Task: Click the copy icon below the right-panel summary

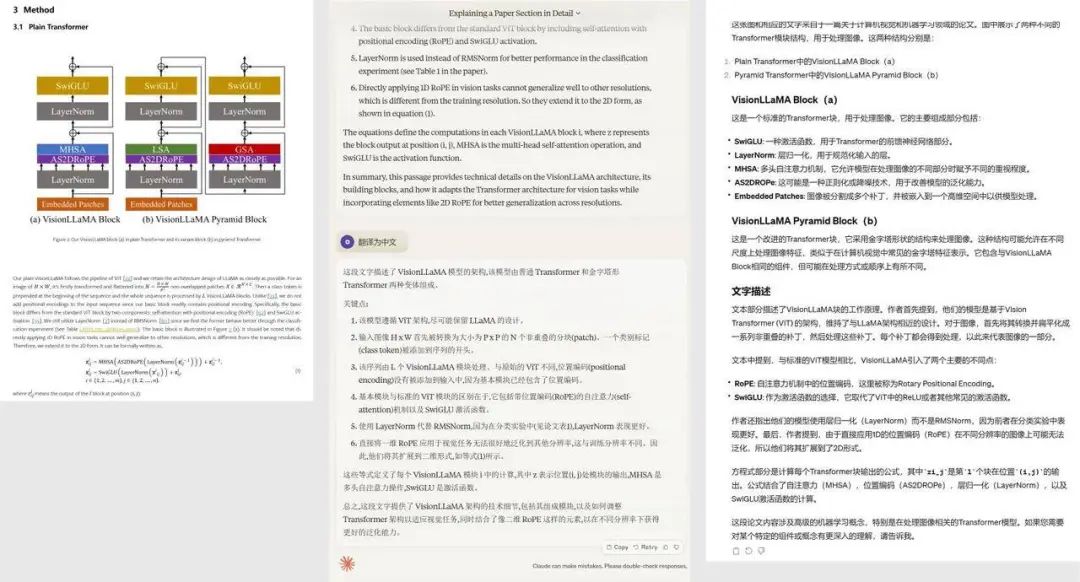Action: [x=735, y=550]
